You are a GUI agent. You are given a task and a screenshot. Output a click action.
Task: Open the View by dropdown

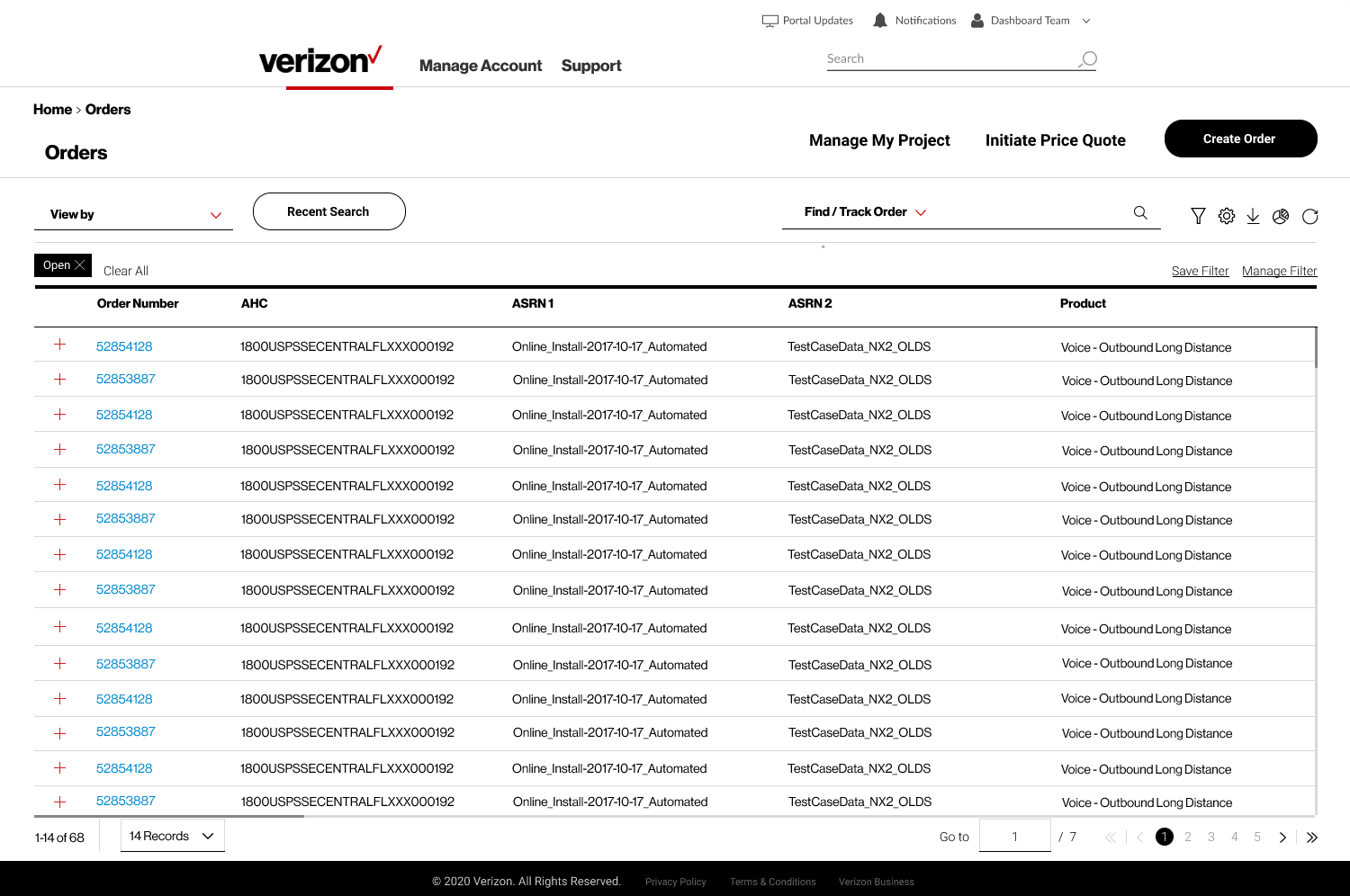pyautogui.click(x=133, y=214)
